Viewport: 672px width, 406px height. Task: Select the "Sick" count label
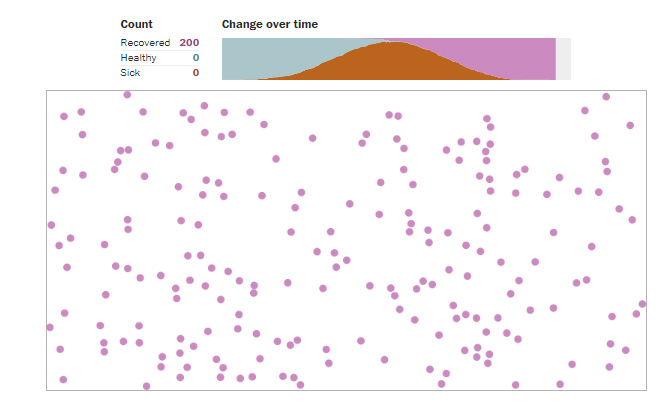[x=129, y=72]
